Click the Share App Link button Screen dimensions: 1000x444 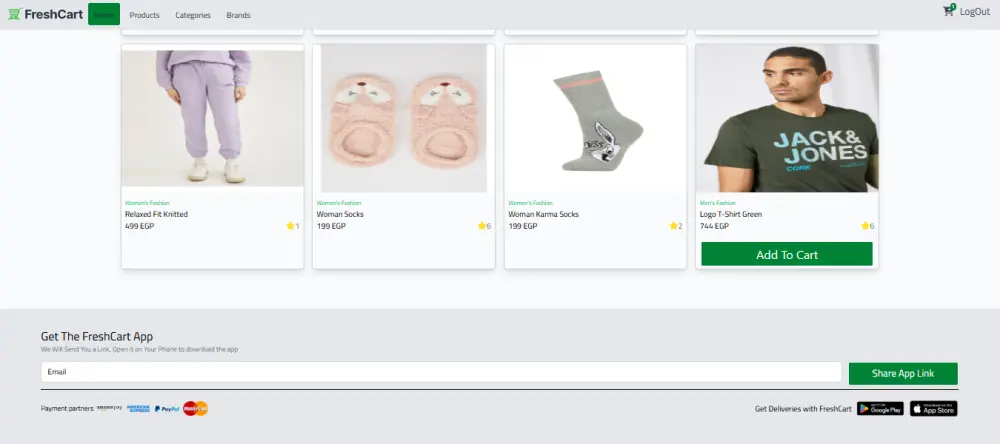coord(903,374)
